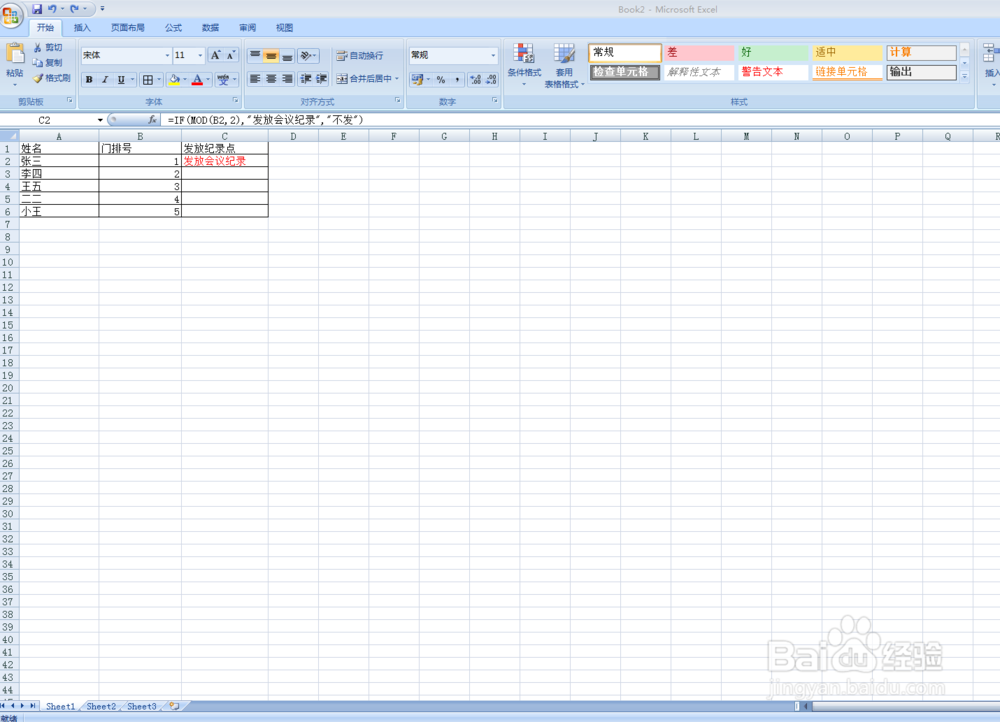
Task: Open the font size 11 dropdown
Action: point(200,55)
